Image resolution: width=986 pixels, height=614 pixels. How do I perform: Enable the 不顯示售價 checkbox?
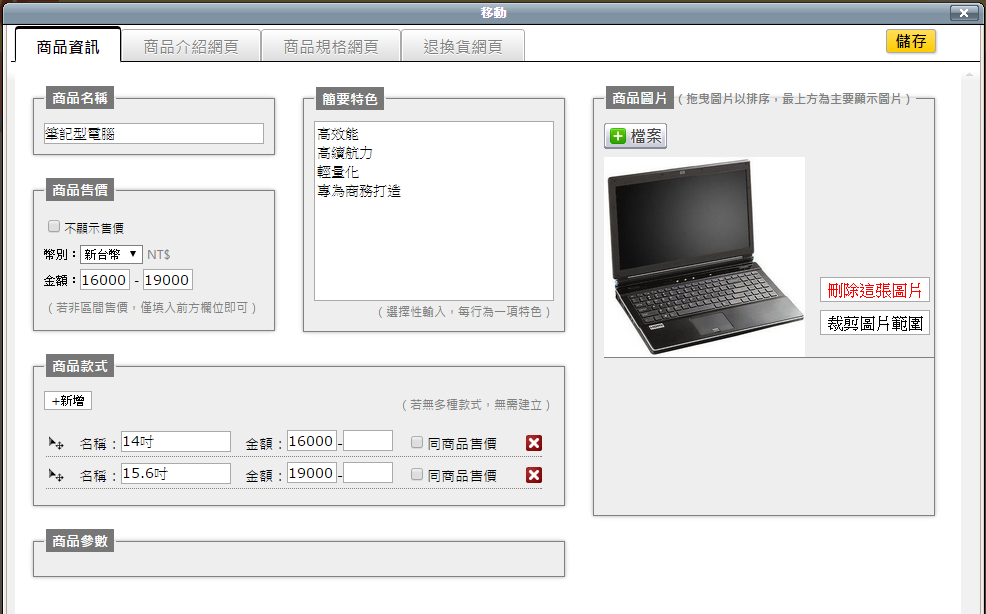(x=54, y=227)
